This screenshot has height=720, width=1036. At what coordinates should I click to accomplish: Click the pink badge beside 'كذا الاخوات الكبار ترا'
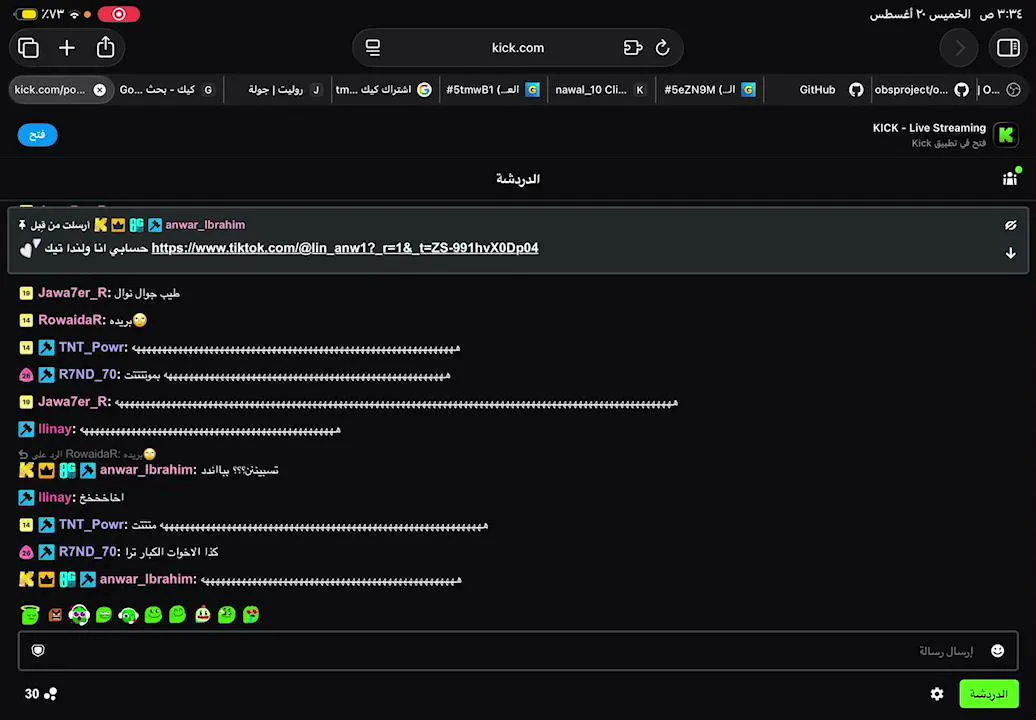(x=26, y=552)
